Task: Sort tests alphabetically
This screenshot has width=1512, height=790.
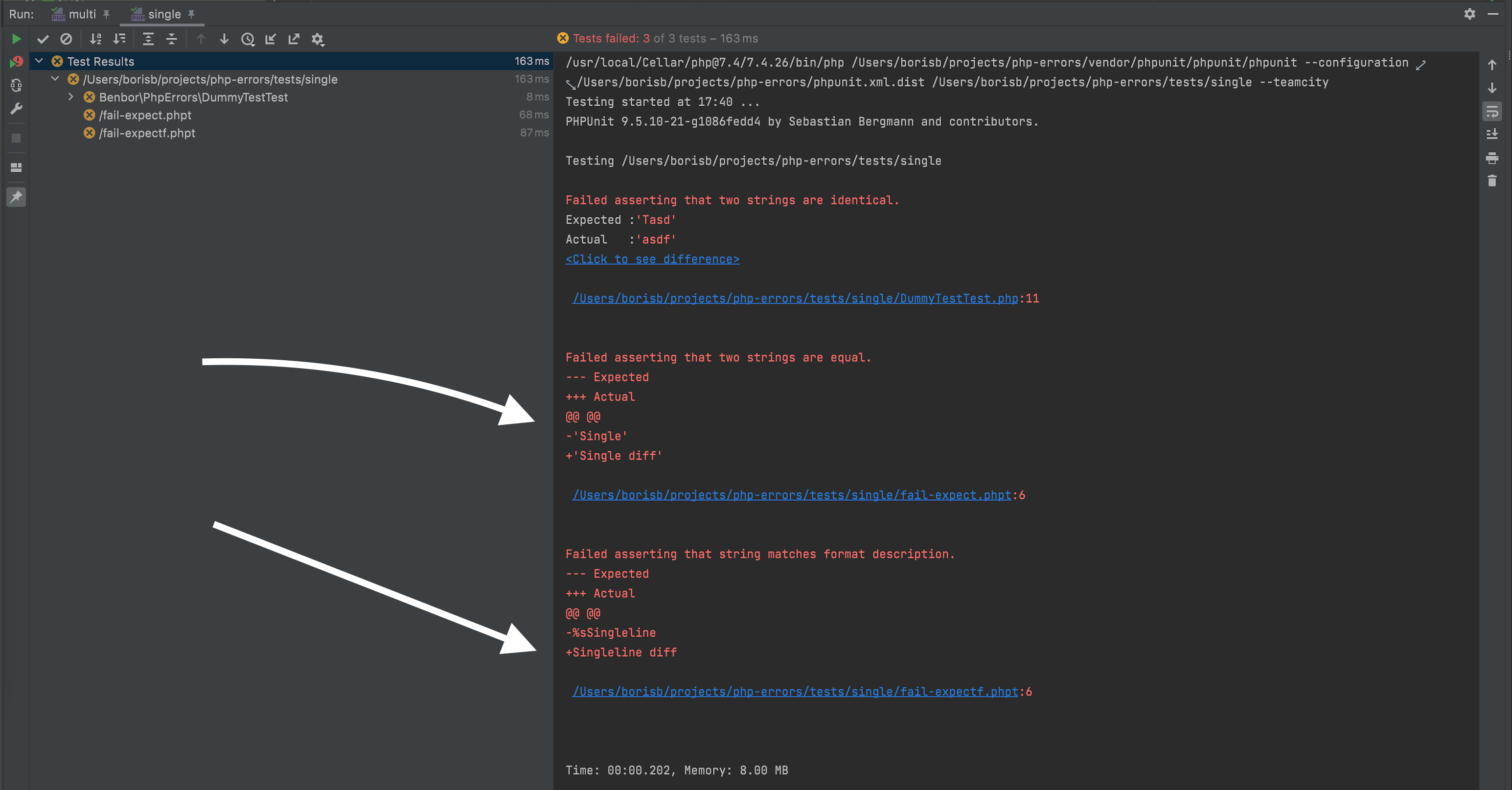Action: click(96, 39)
